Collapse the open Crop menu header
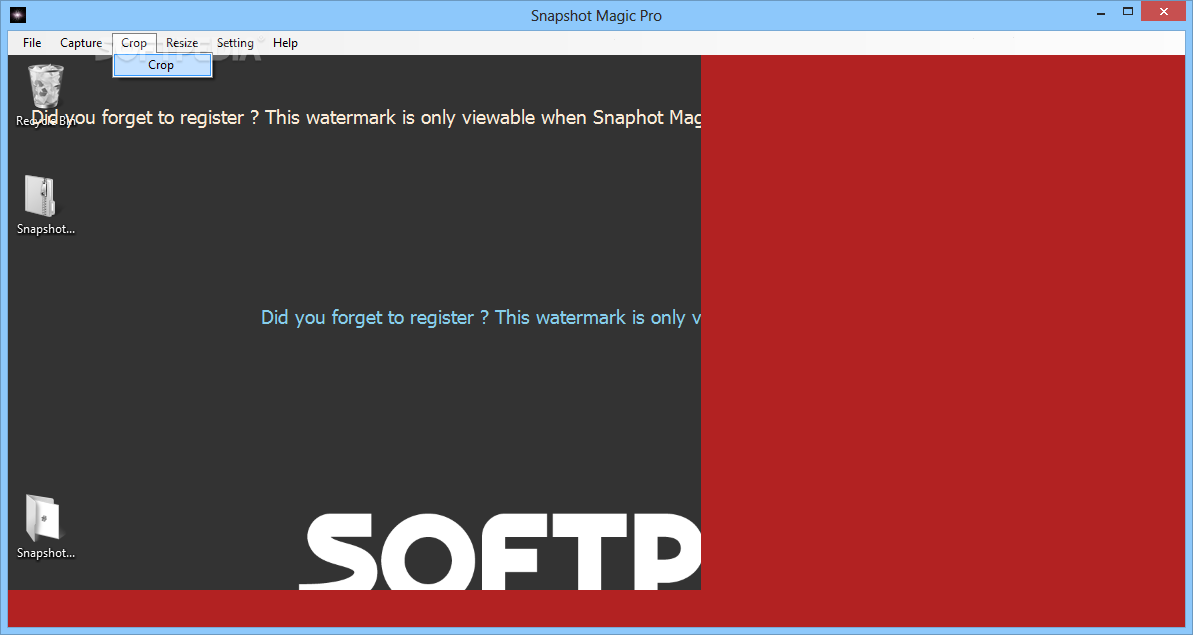The height and width of the screenshot is (635, 1193). 134,43
